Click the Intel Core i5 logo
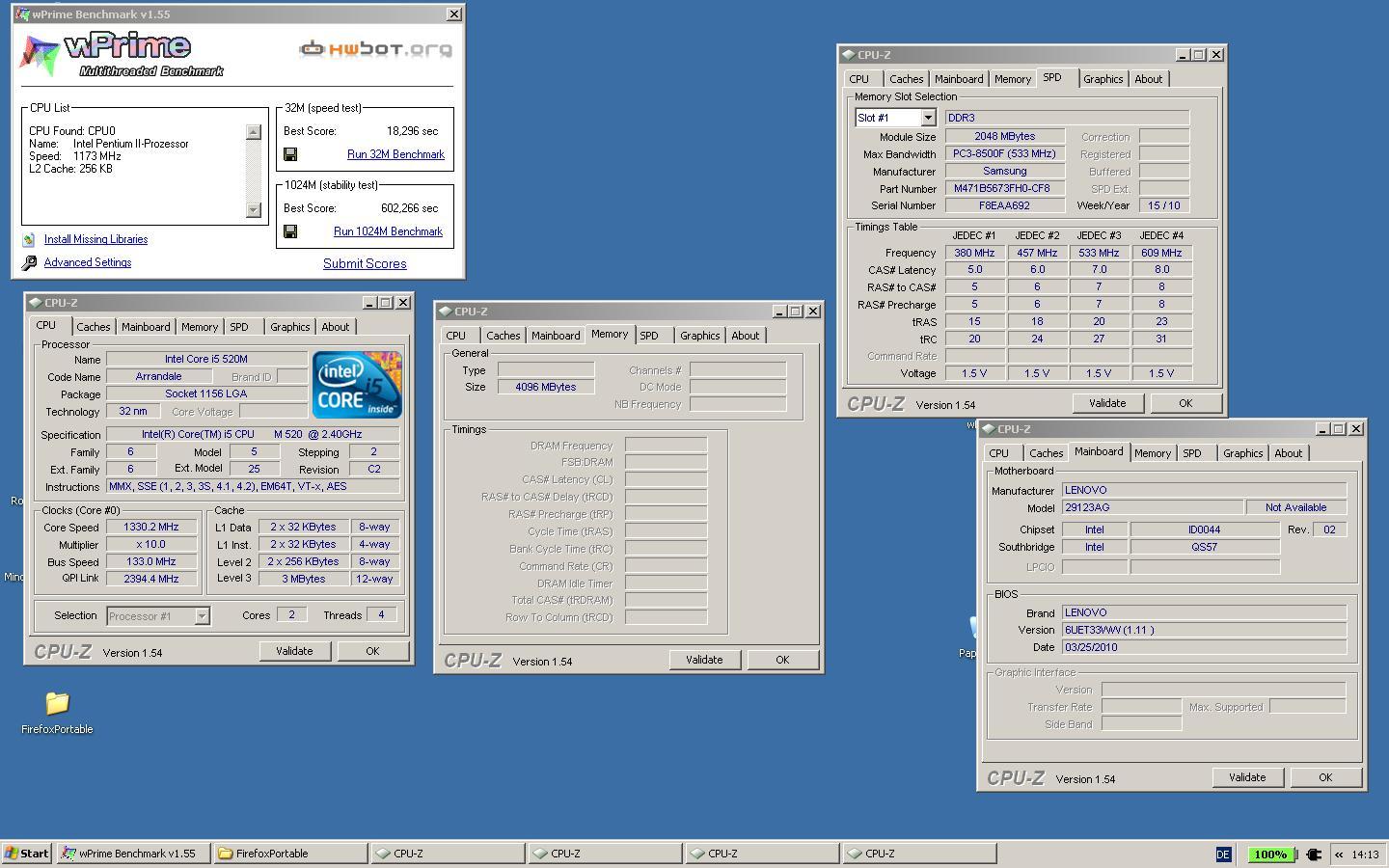Viewport: 1389px width, 868px height. pyautogui.click(x=356, y=385)
